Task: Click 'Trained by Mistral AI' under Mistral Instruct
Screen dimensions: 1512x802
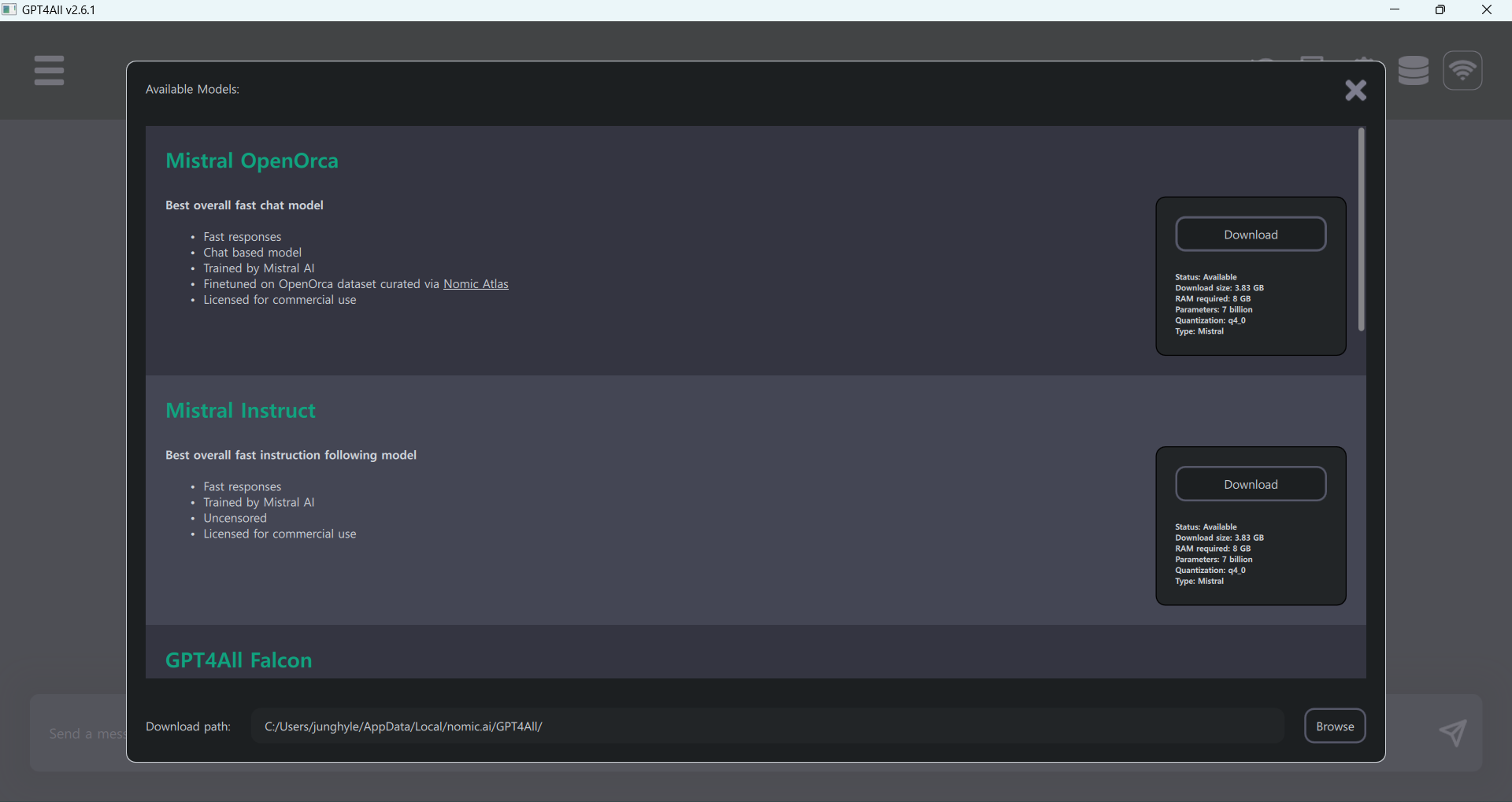Action: [258, 502]
